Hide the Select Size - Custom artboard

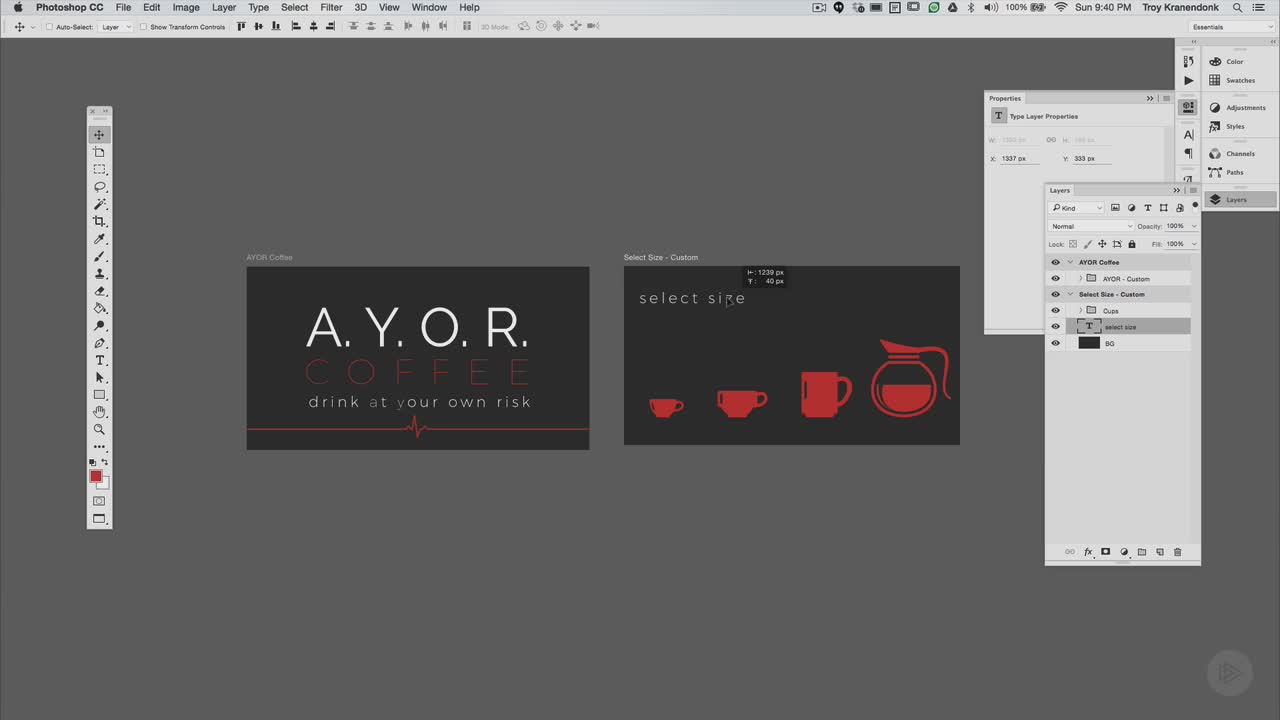pos(1055,294)
